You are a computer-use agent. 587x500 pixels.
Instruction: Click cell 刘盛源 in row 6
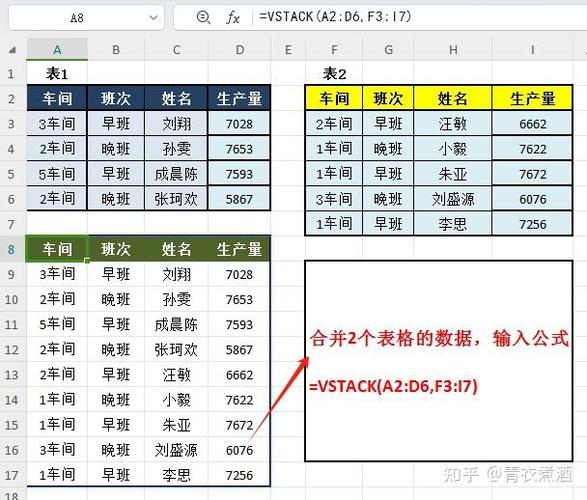(453, 199)
